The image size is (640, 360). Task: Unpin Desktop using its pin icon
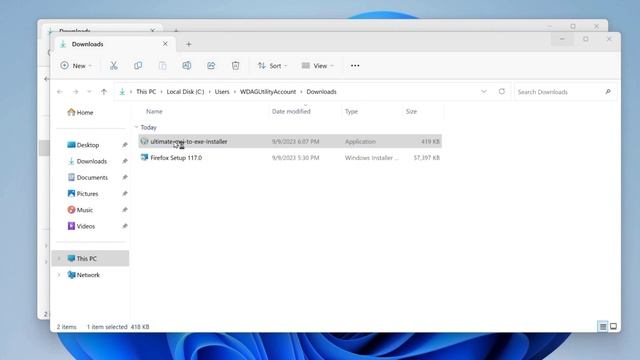click(124, 145)
